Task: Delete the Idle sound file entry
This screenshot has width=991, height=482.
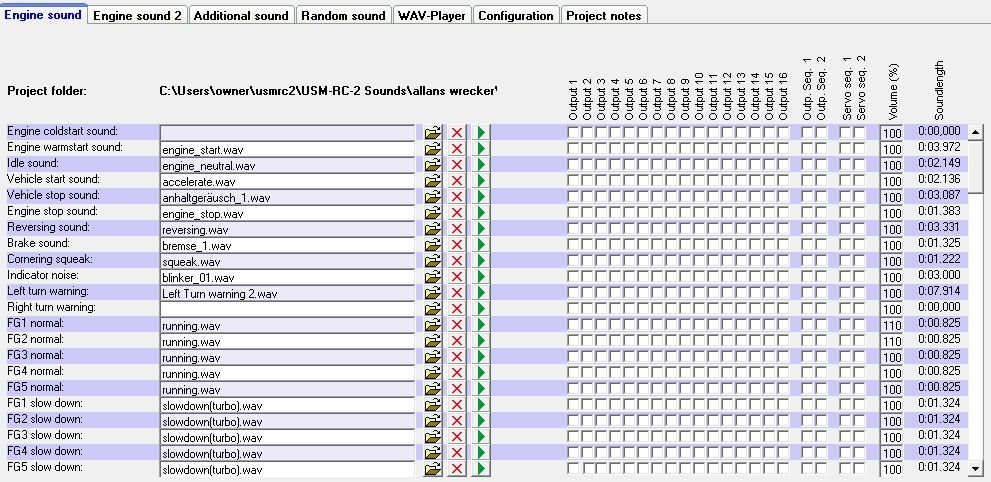Action: [457, 164]
